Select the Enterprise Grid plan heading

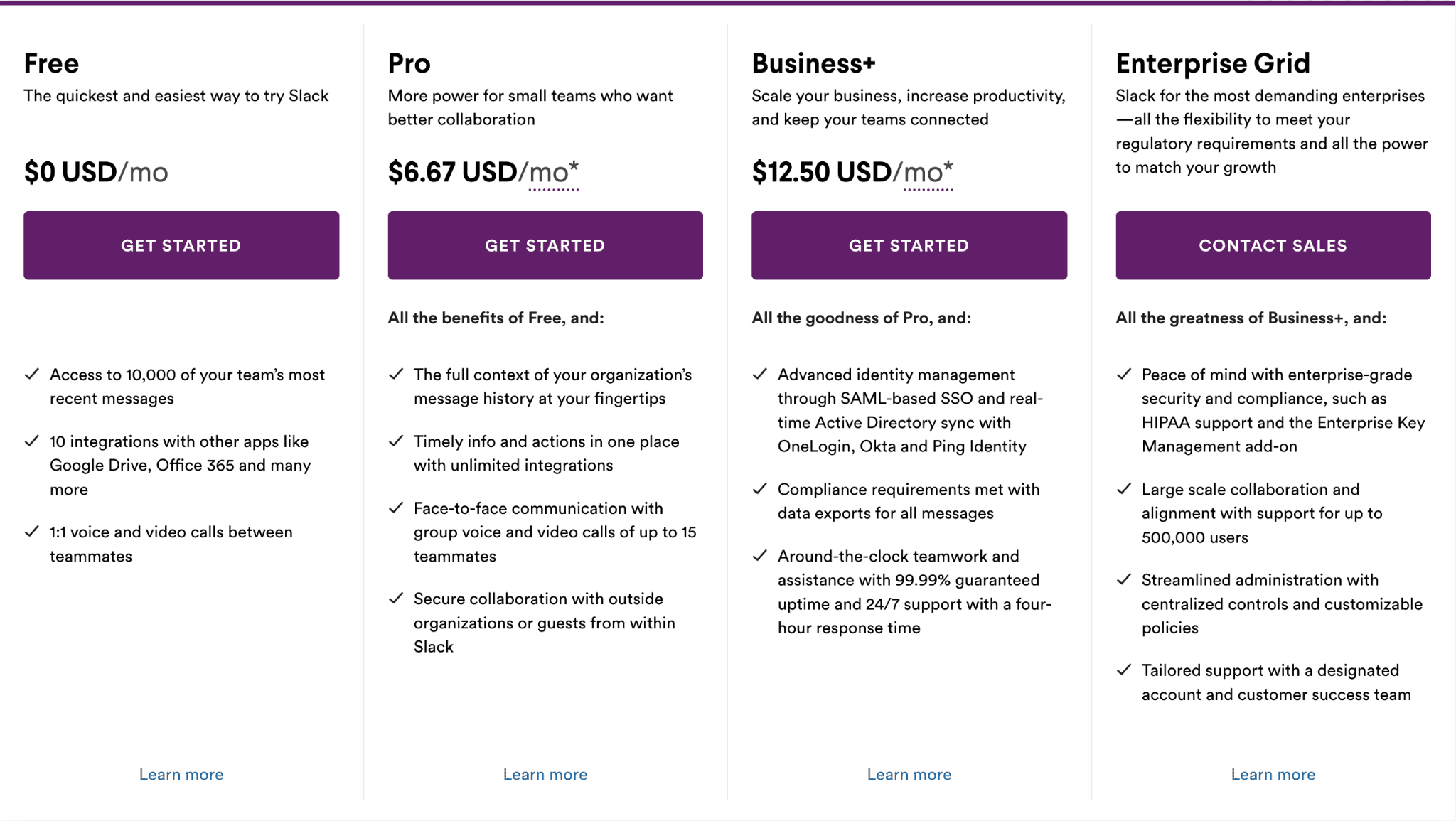point(1213,63)
